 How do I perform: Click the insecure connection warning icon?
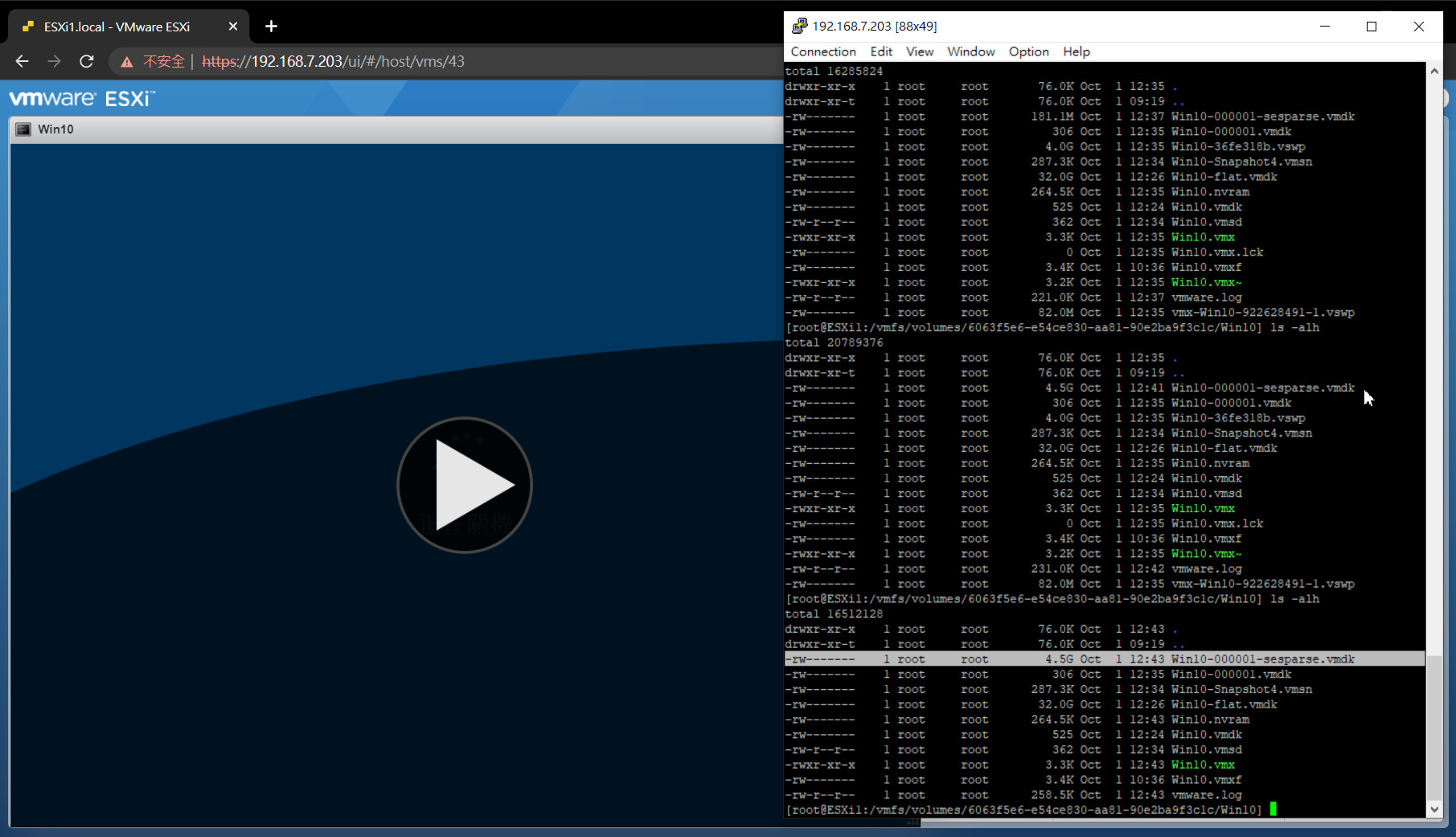pyautogui.click(x=127, y=62)
